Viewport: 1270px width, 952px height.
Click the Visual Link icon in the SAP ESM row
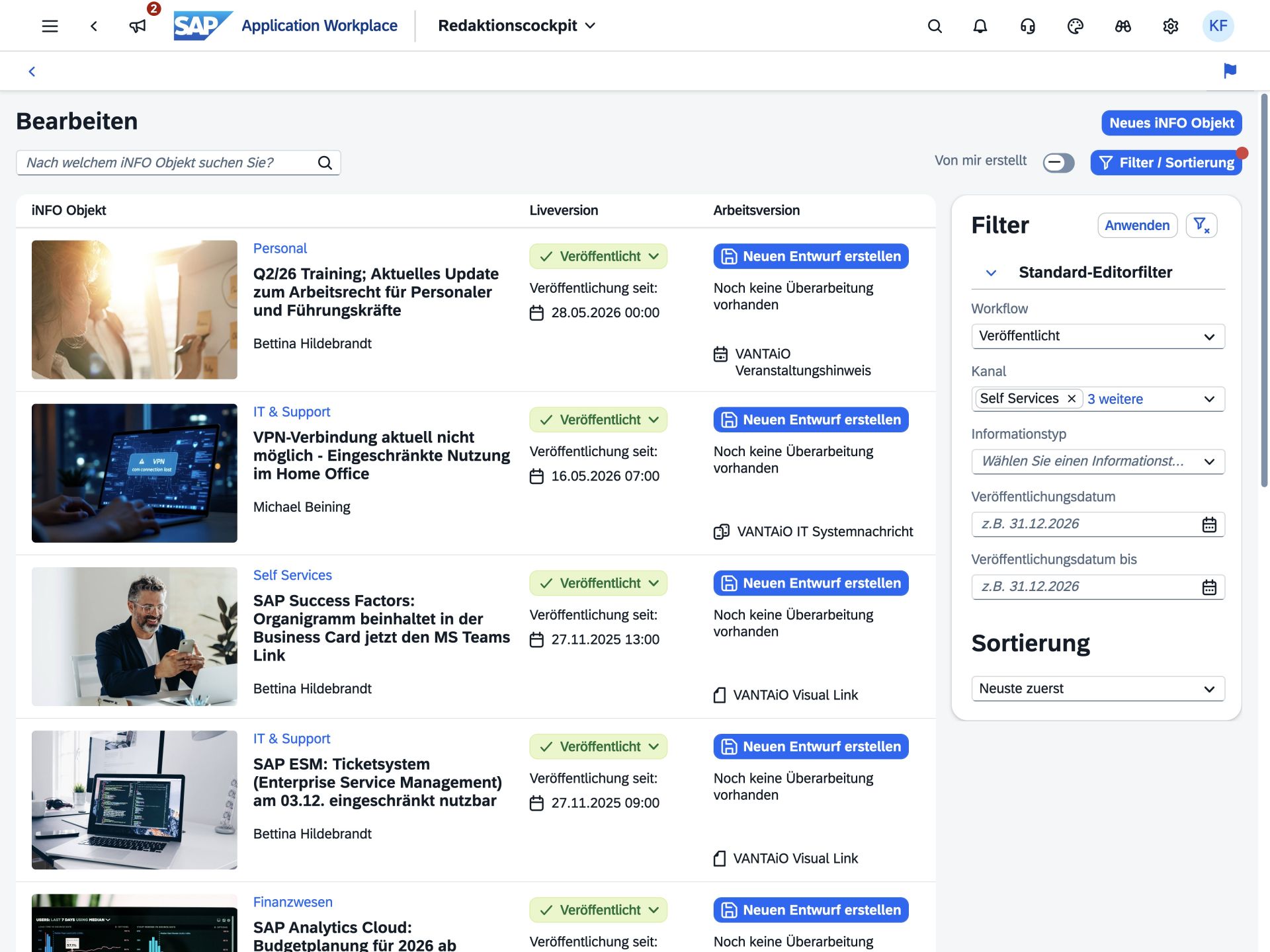coord(720,858)
